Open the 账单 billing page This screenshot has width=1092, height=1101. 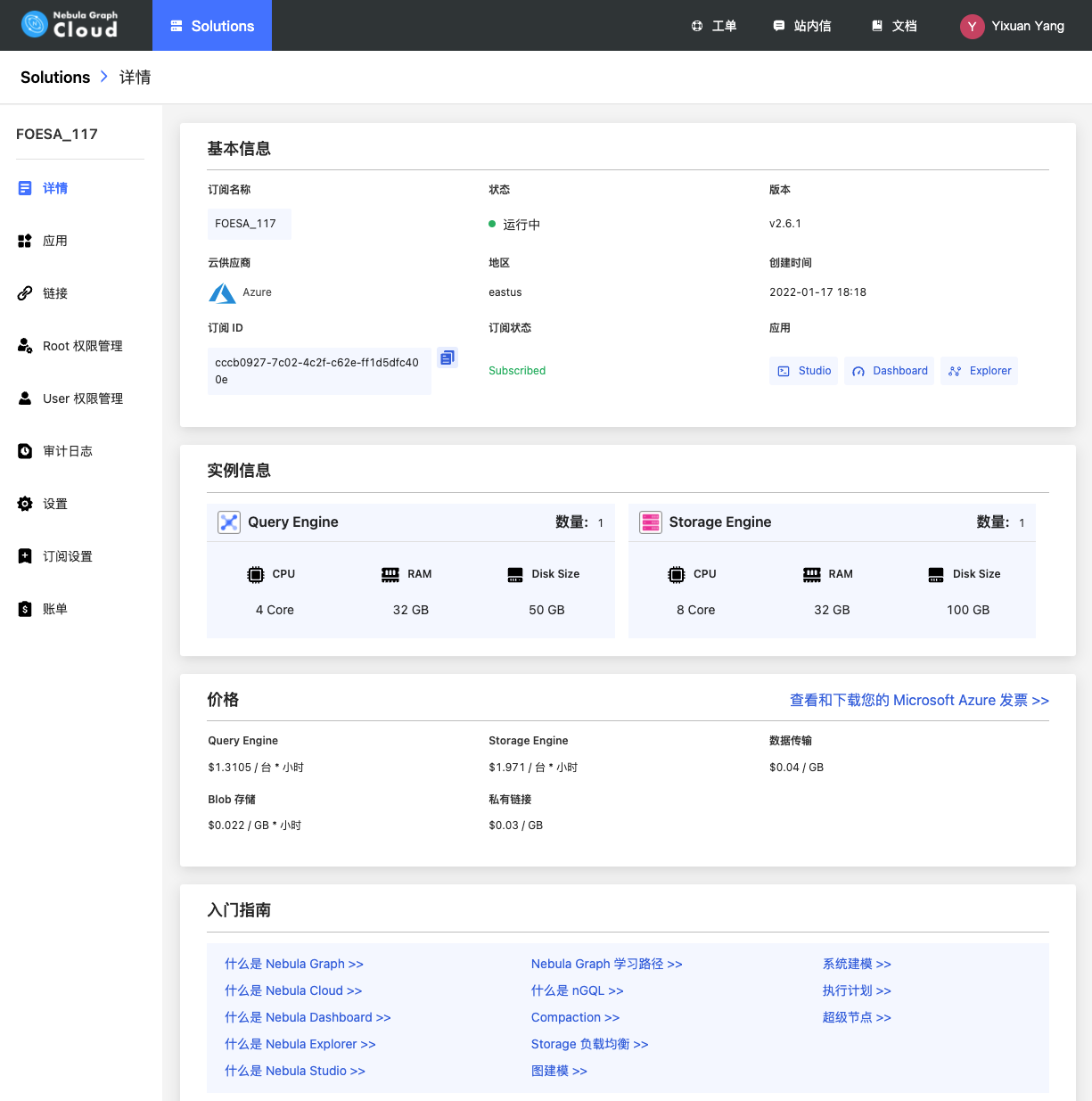point(54,609)
